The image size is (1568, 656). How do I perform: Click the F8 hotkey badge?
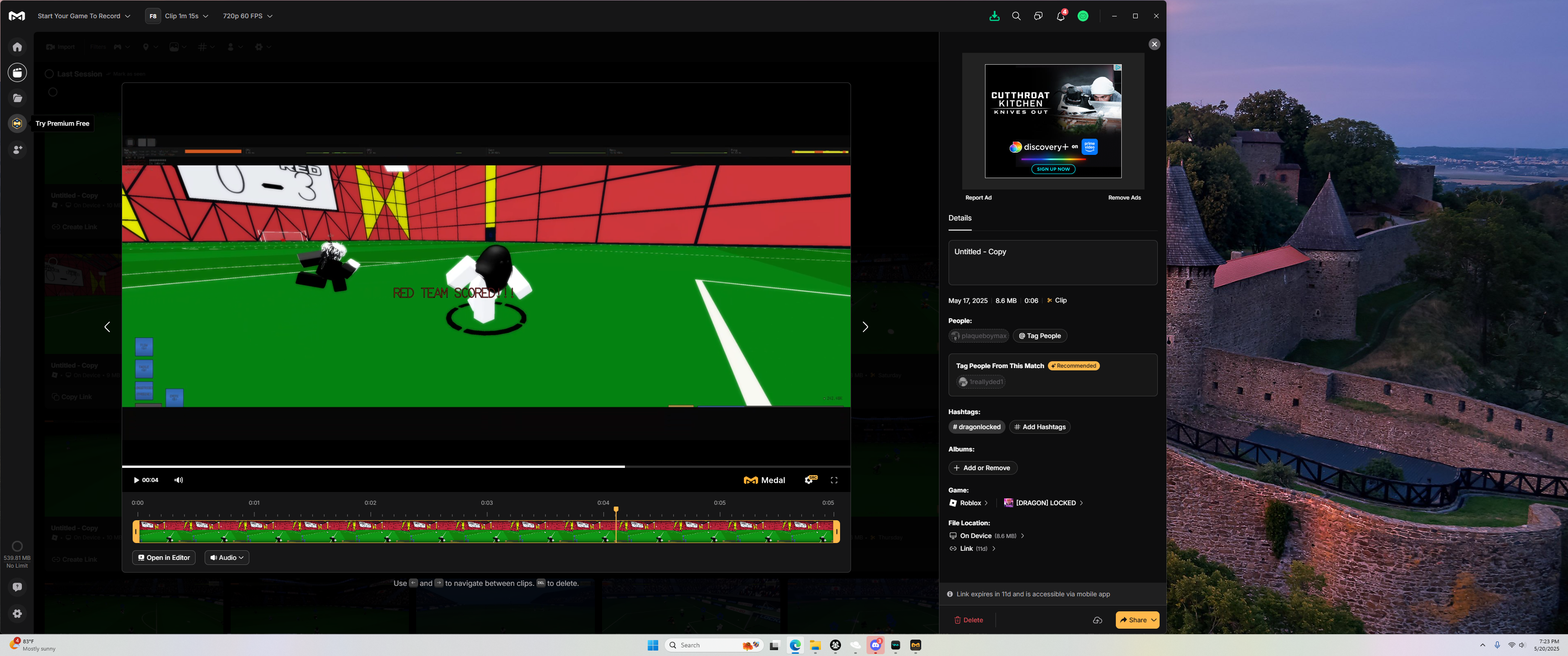click(153, 16)
